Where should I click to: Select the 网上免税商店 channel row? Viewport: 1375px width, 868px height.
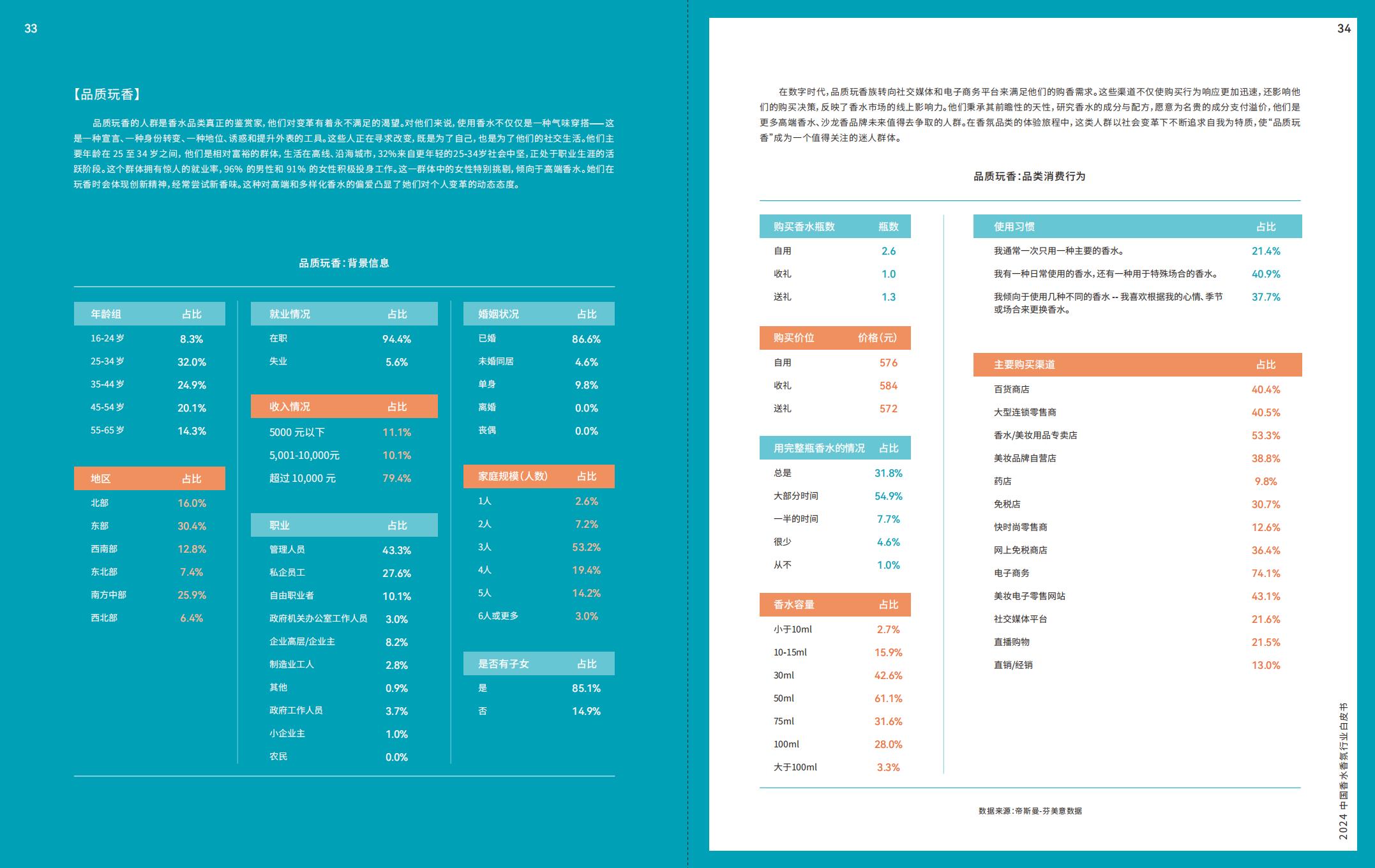pyautogui.click(x=1138, y=550)
